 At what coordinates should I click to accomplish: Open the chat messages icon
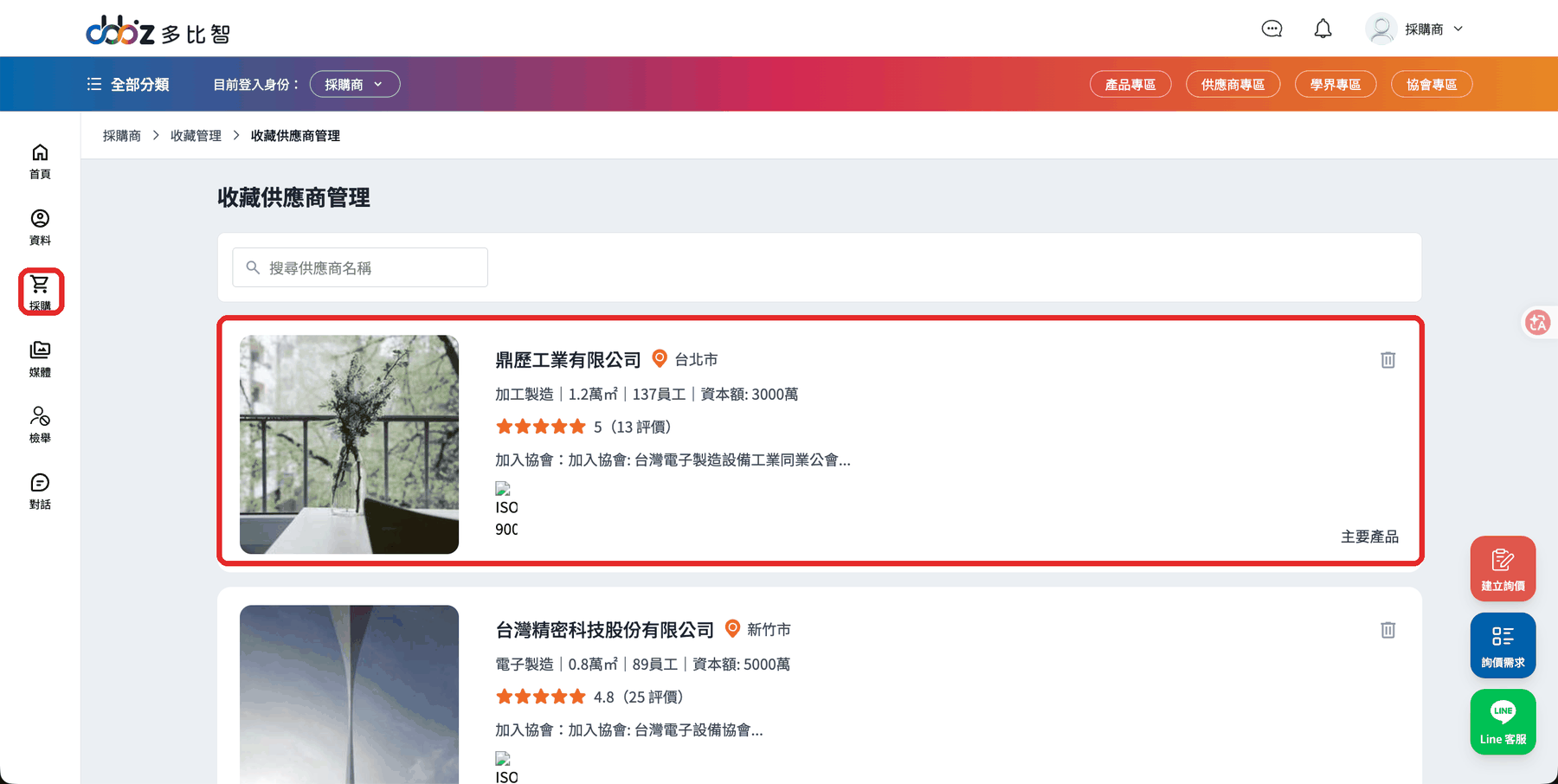click(x=1272, y=29)
